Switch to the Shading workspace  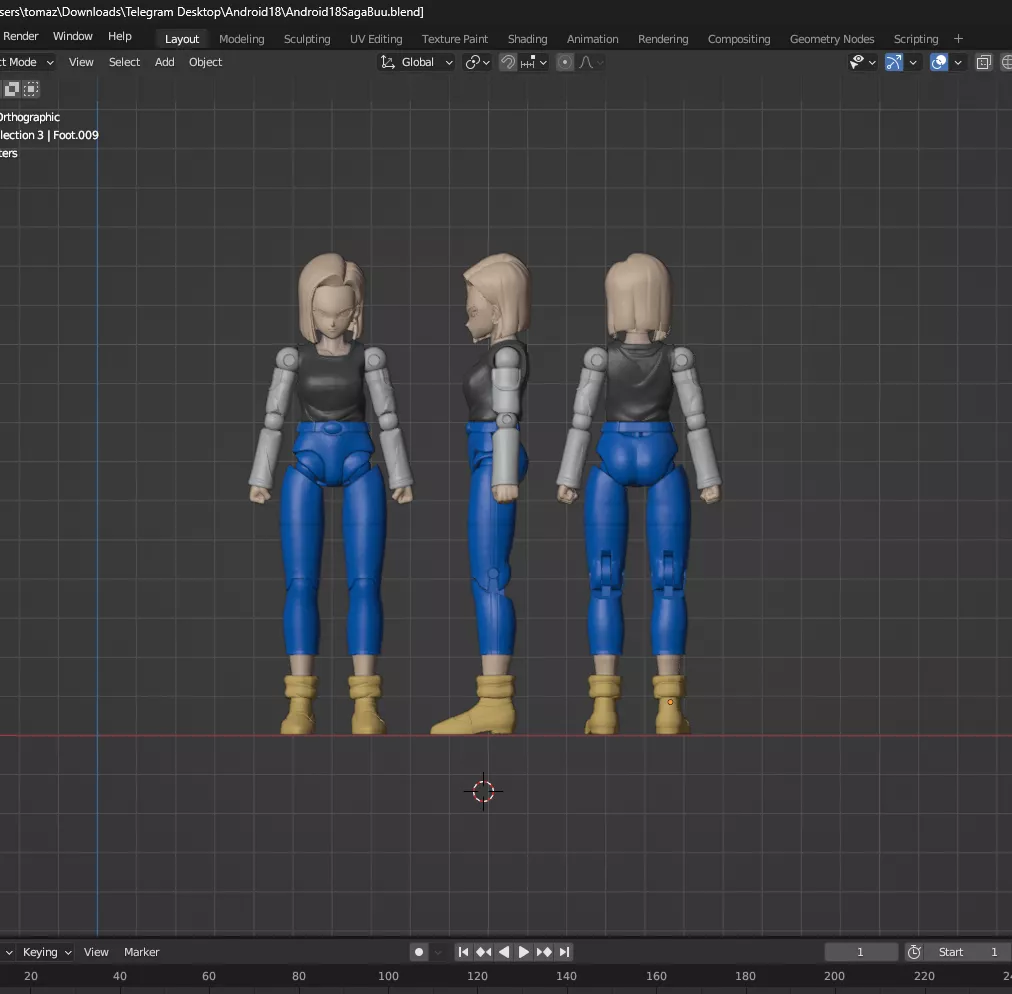527,39
